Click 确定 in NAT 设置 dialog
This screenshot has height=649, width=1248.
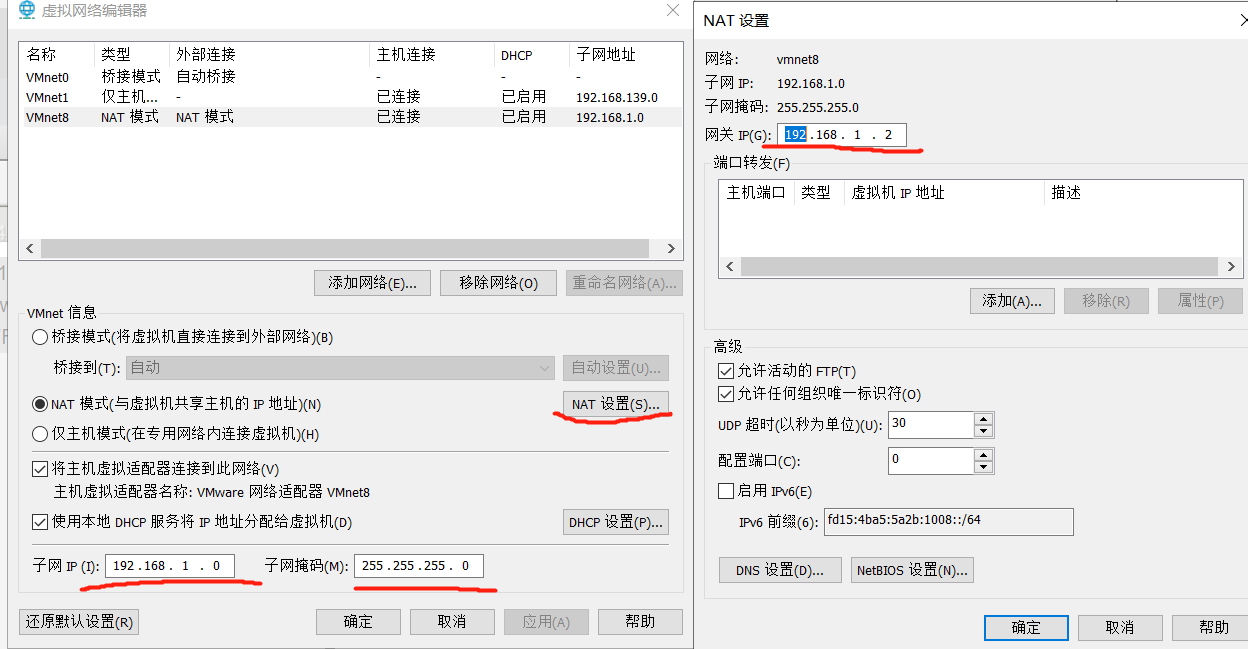tap(1026, 627)
